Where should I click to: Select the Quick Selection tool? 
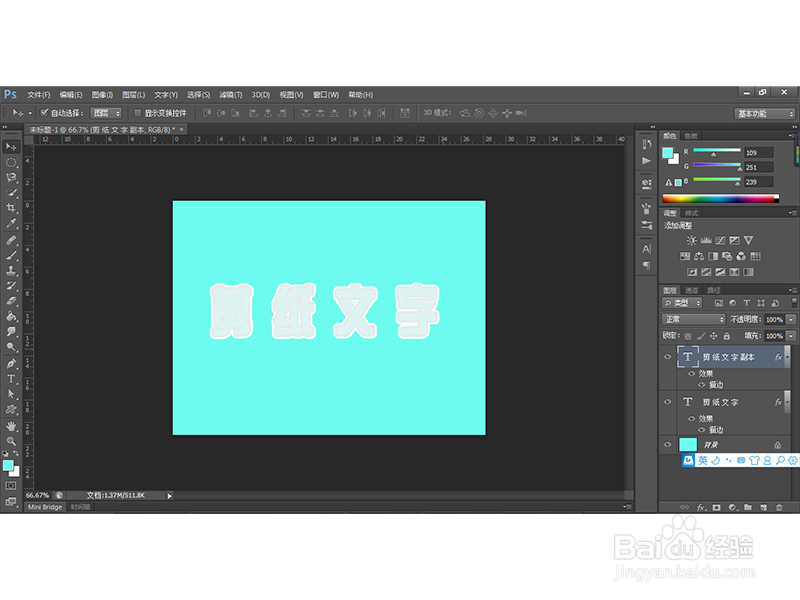pos(11,193)
